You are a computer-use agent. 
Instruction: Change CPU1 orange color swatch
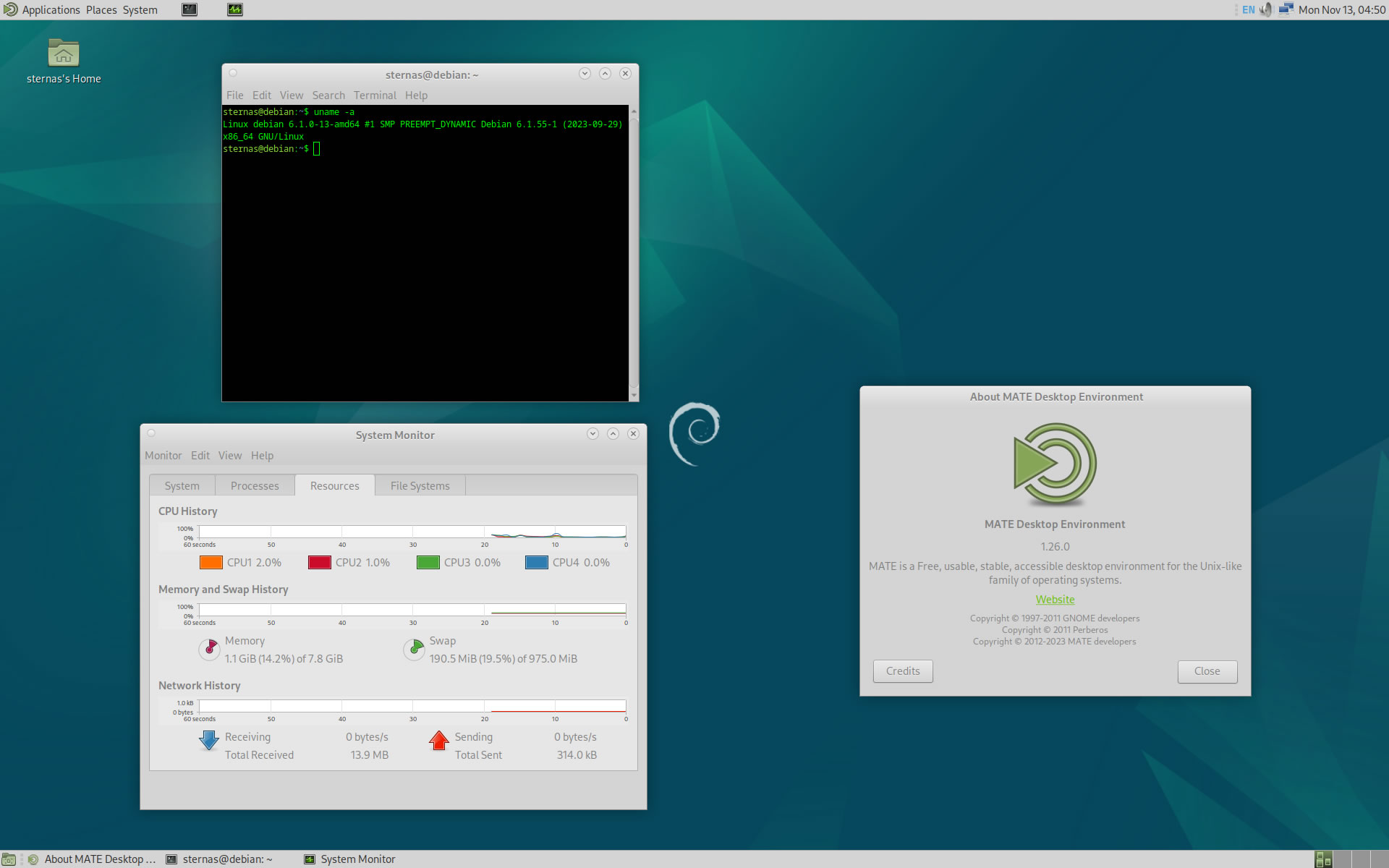coord(211,563)
